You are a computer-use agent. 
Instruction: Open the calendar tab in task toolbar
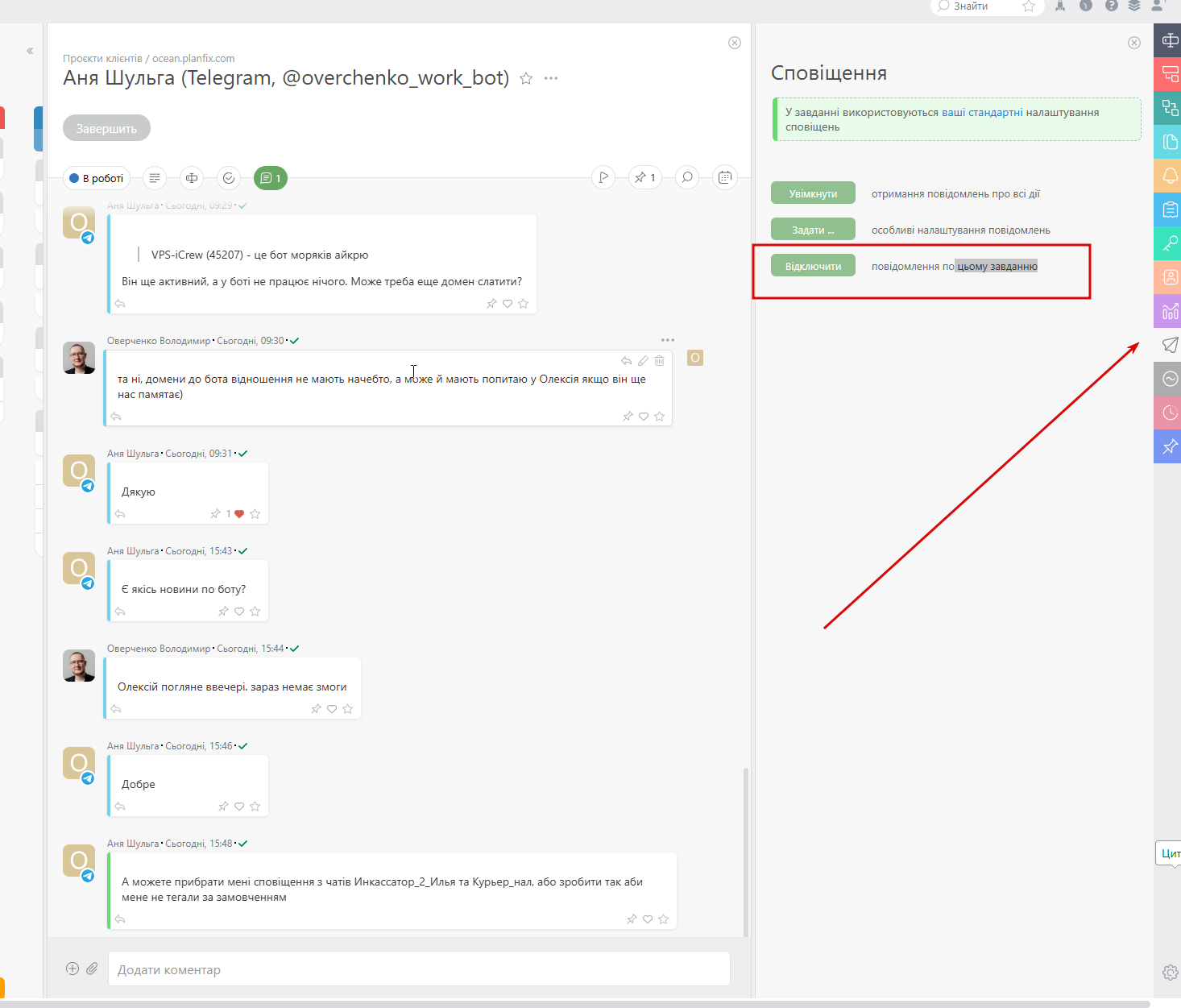pyautogui.click(x=725, y=177)
